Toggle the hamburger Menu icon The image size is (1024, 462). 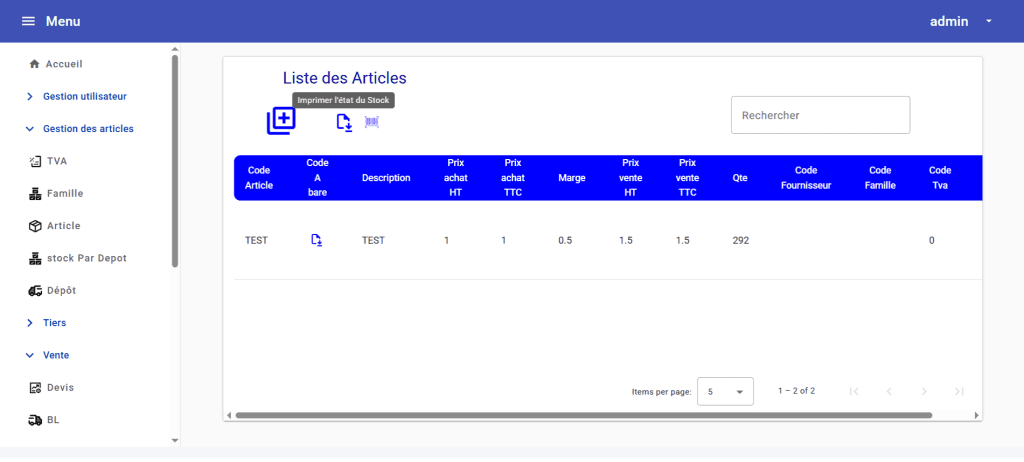pyautogui.click(x=28, y=21)
